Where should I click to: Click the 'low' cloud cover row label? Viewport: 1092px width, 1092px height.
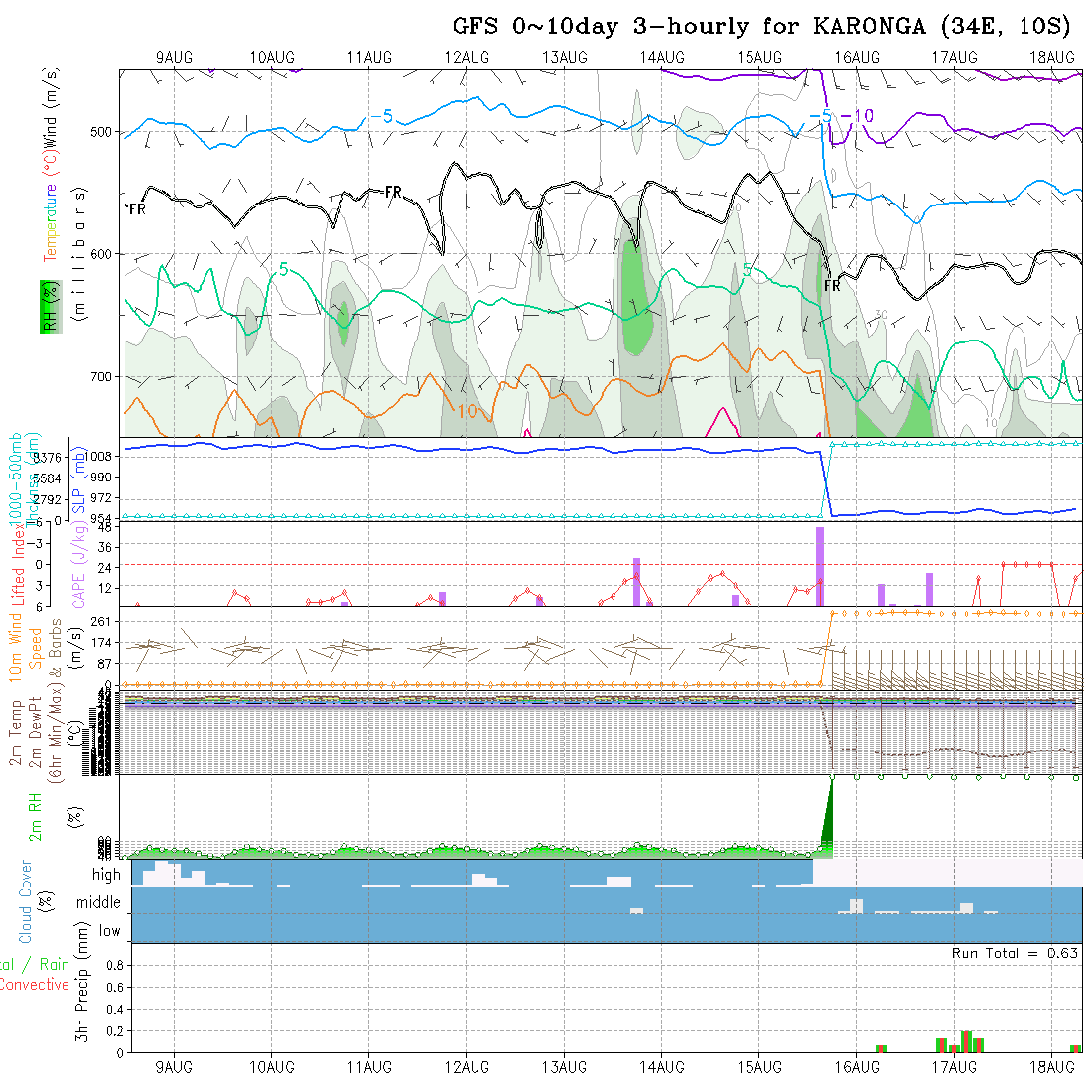pos(109,931)
